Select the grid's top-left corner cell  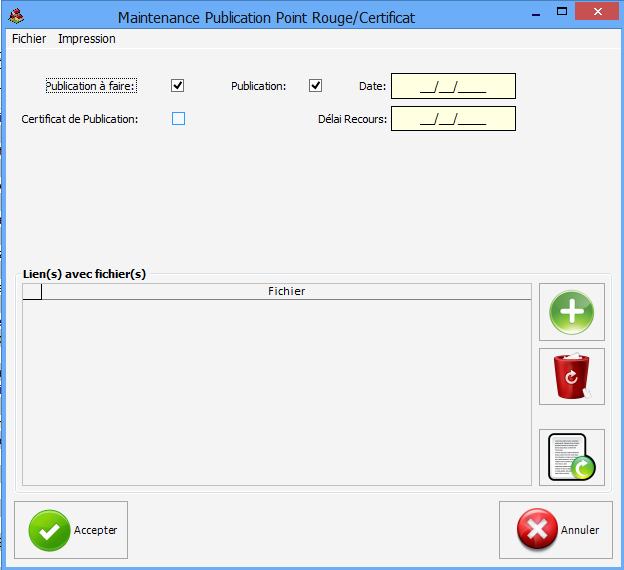(x=32, y=291)
